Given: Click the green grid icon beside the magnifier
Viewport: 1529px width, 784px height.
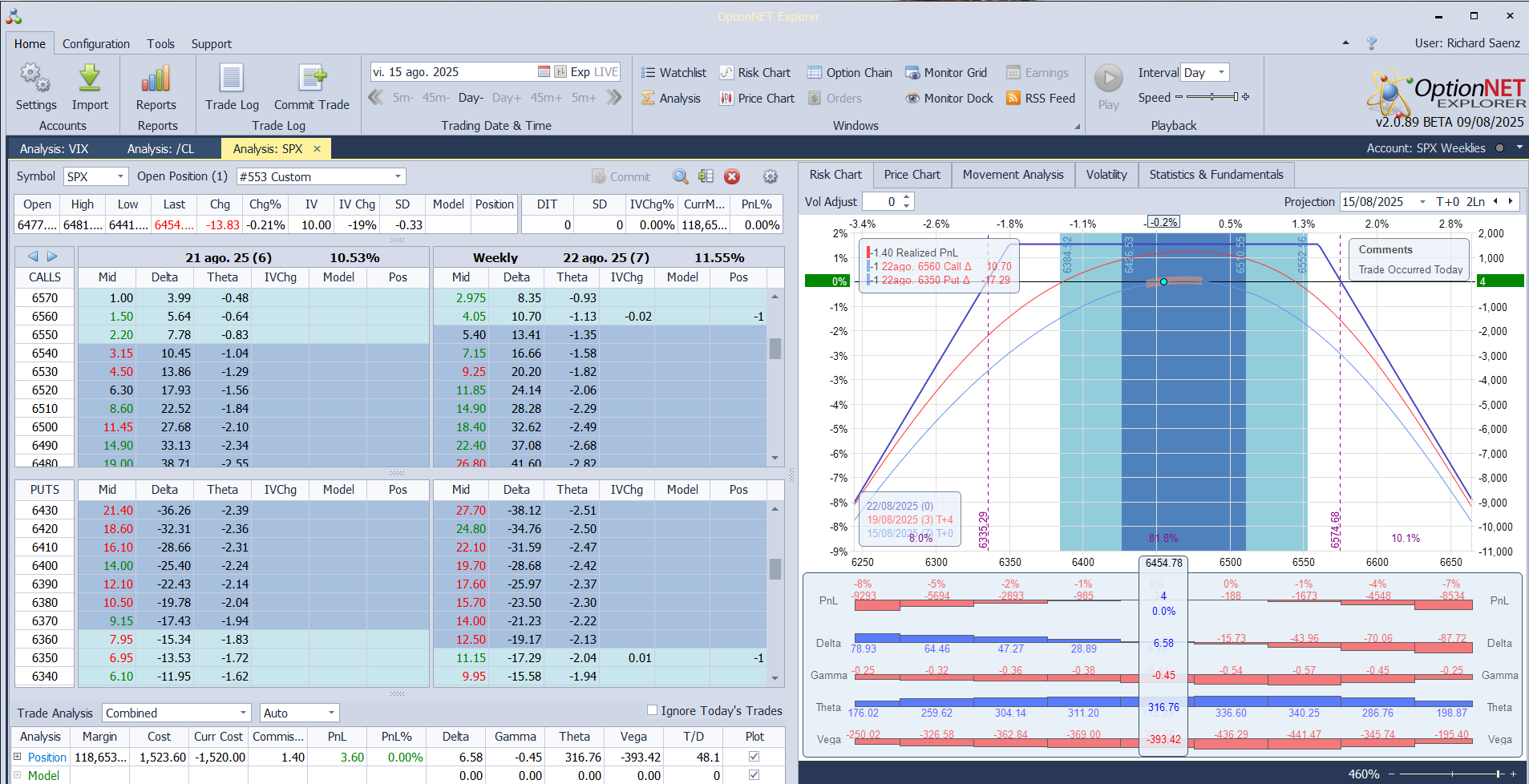Looking at the screenshot, I should (x=706, y=176).
